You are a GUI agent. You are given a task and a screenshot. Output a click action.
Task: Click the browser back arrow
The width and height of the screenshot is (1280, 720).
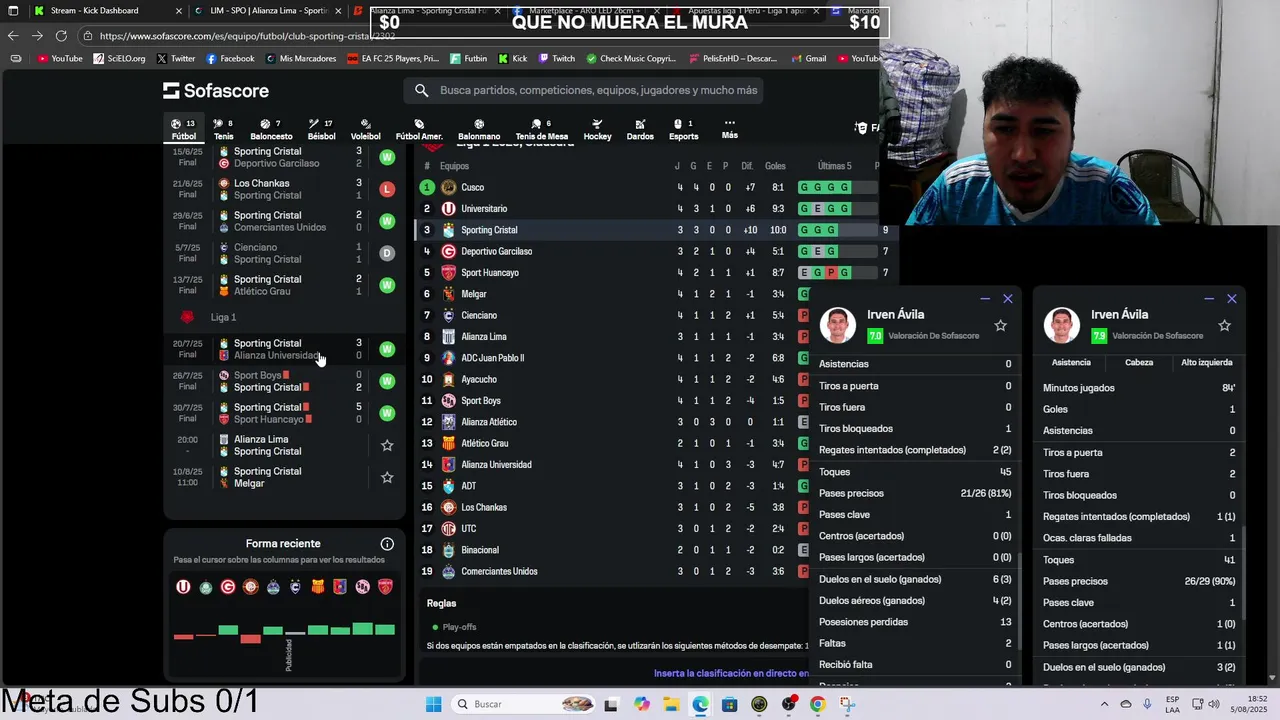[13, 36]
